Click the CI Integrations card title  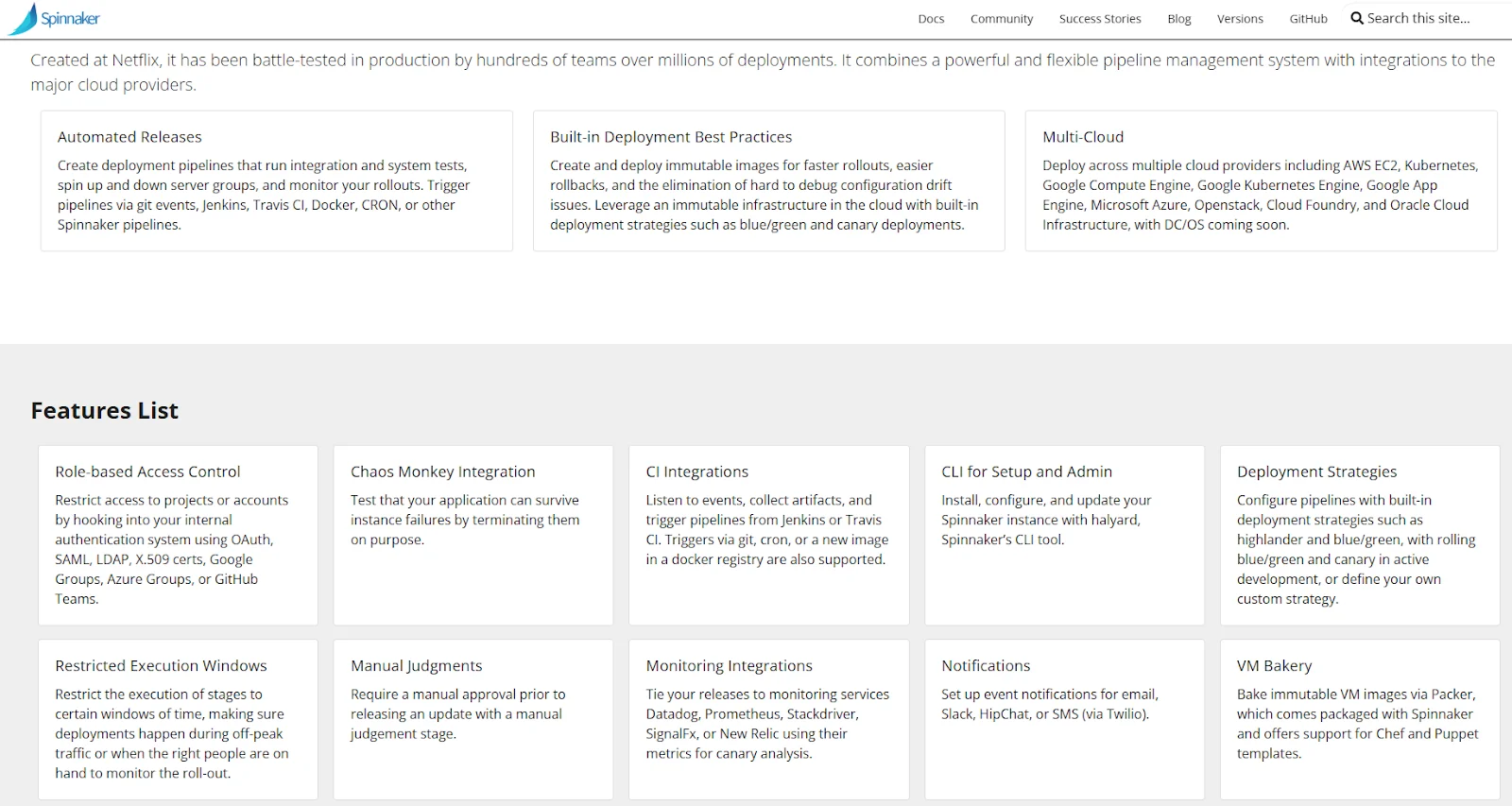pyautogui.click(x=697, y=472)
